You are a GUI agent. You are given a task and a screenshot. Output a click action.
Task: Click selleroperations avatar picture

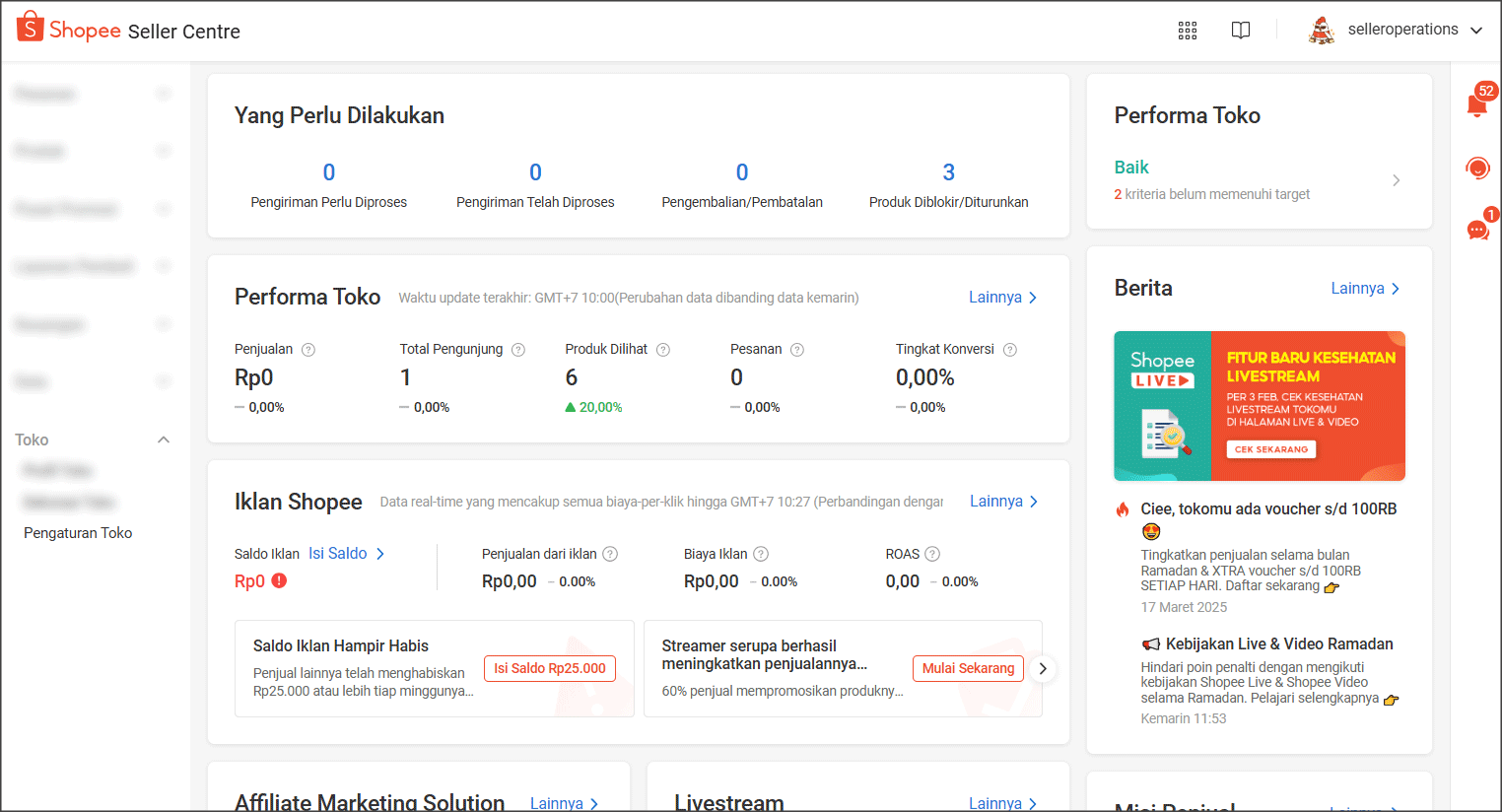[1322, 31]
